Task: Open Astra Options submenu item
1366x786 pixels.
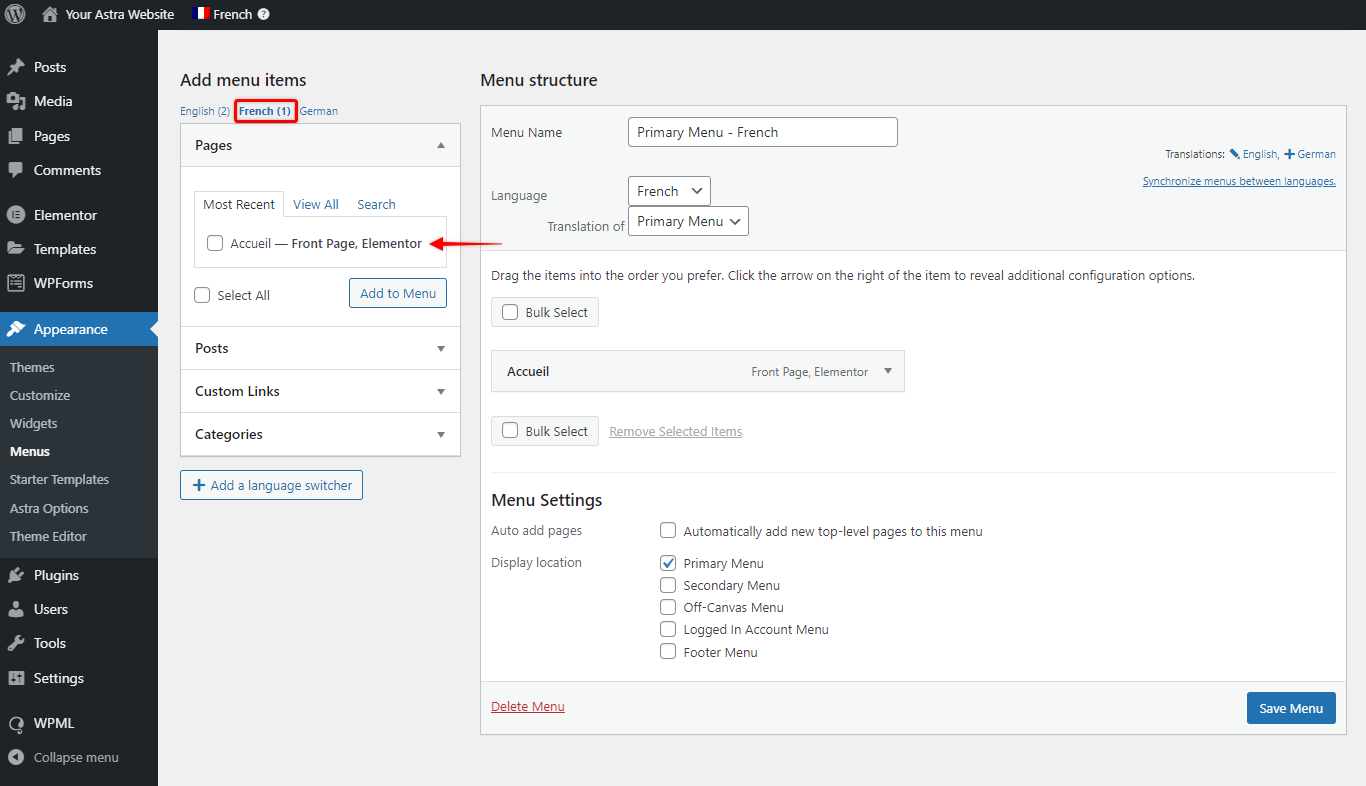Action: point(49,508)
